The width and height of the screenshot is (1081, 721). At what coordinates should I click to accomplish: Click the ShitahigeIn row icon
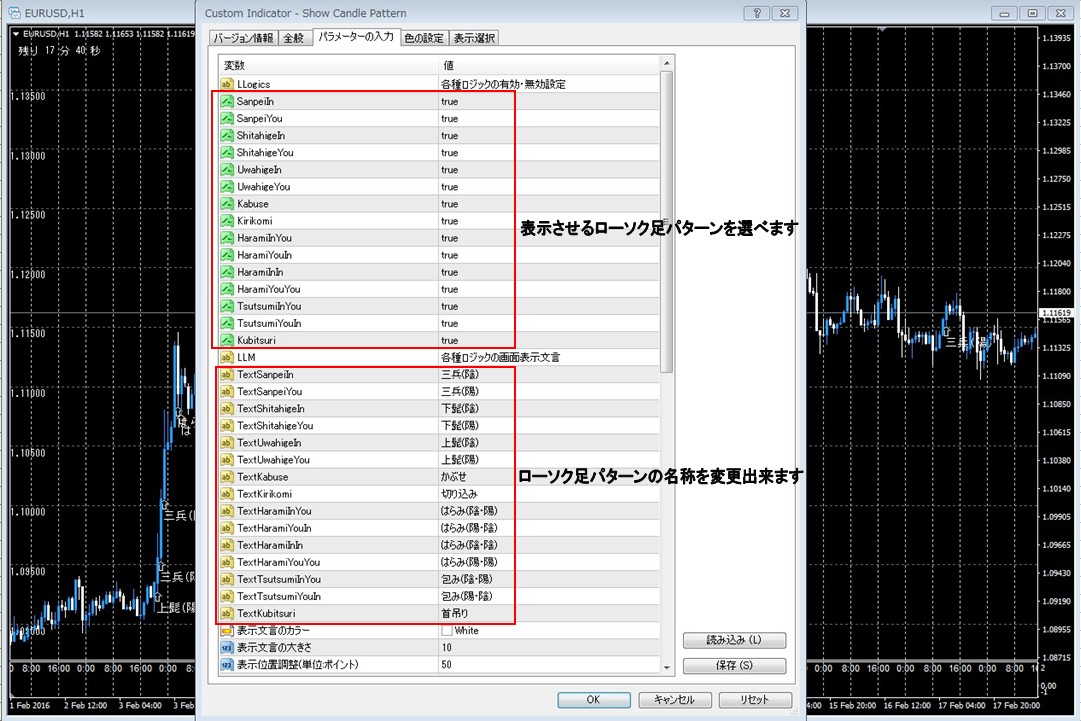227,136
